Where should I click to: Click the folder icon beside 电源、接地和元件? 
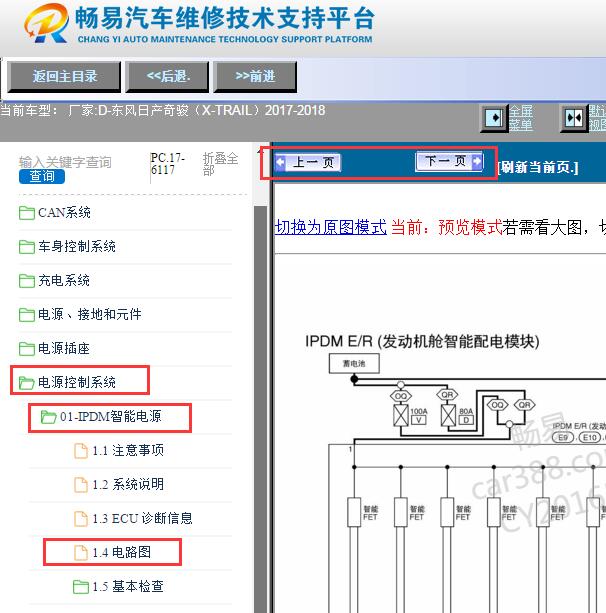[x=27, y=315]
